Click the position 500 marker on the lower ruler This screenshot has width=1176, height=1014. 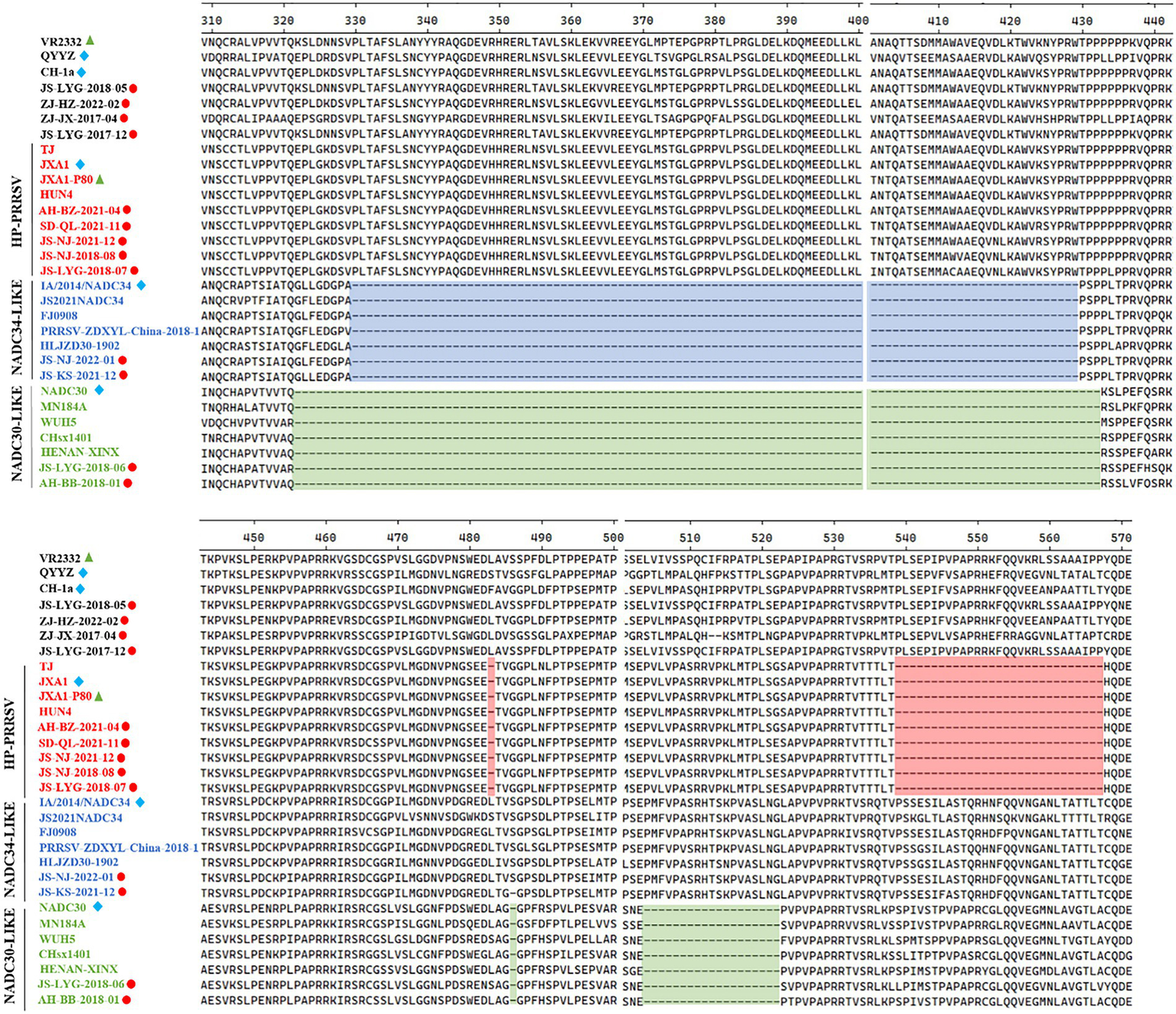pyautogui.click(x=612, y=538)
